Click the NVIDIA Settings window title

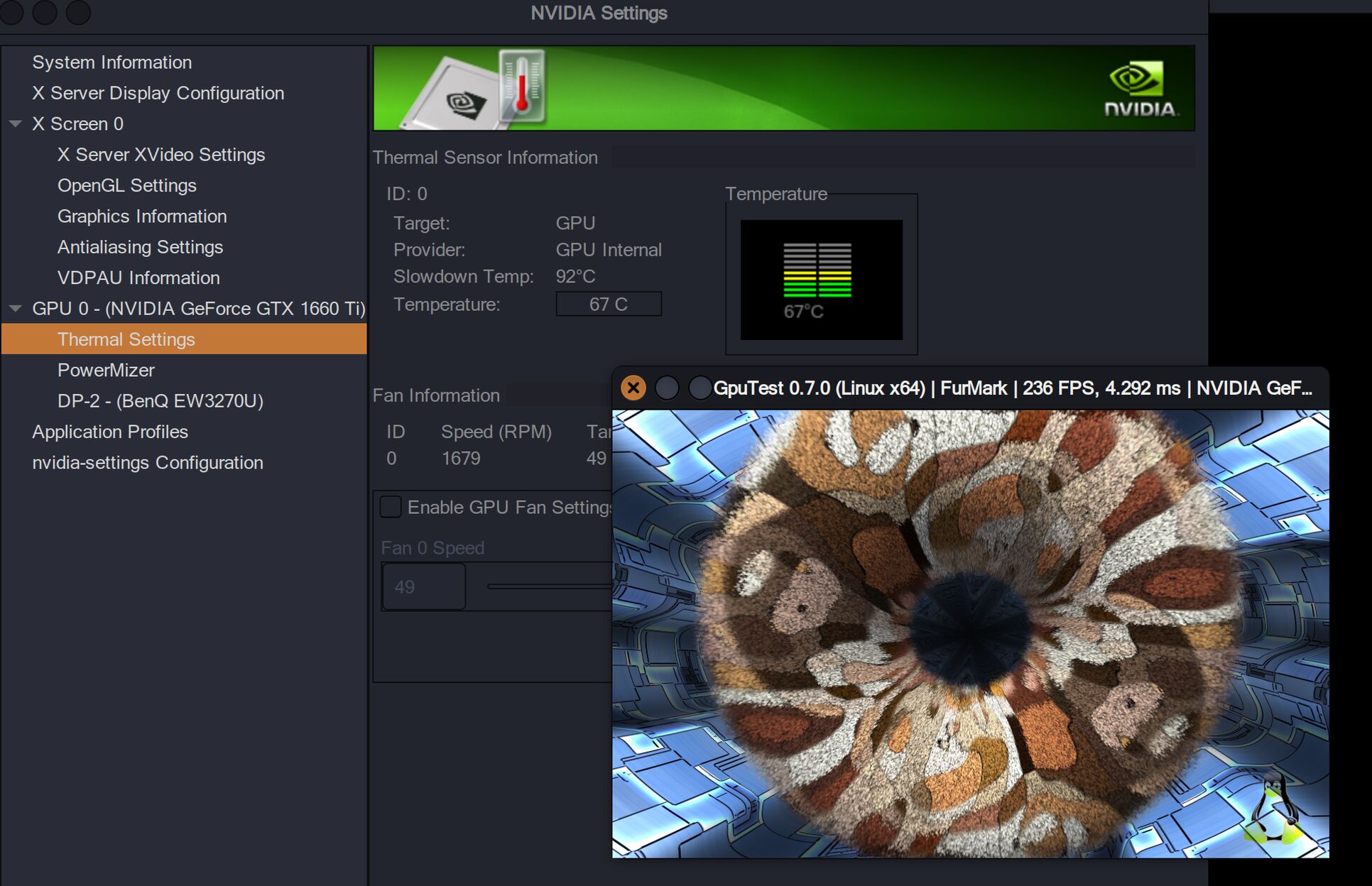click(x=599, y=13)
